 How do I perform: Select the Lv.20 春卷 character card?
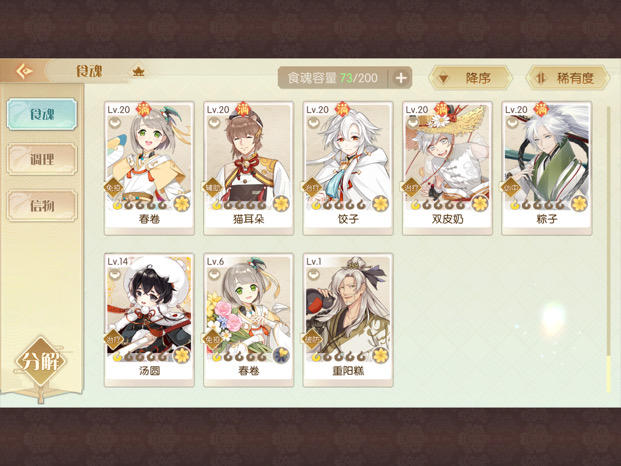(x=149, y=168)
